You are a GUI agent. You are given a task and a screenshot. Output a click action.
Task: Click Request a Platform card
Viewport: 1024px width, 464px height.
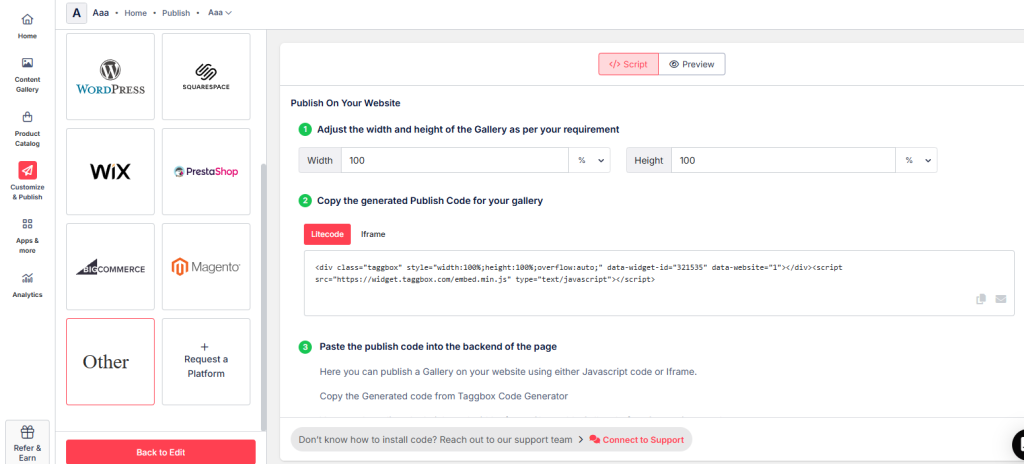coord(206,361)
